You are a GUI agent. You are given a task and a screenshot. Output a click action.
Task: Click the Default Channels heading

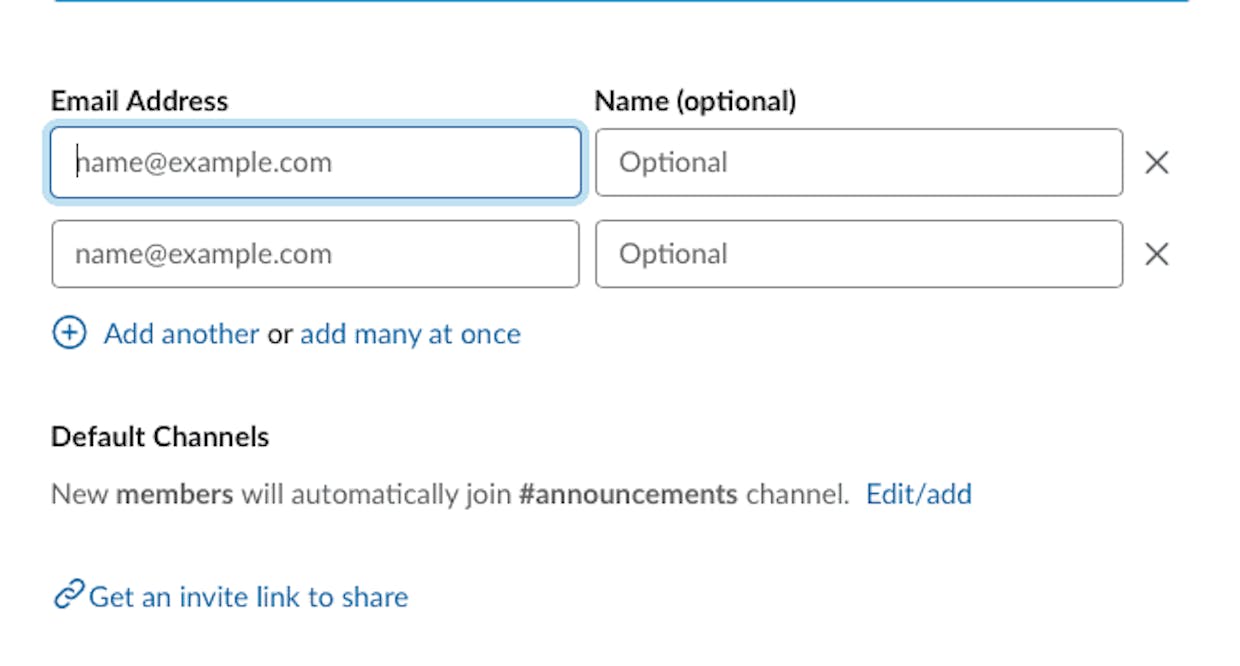click(x=160, y=437)
